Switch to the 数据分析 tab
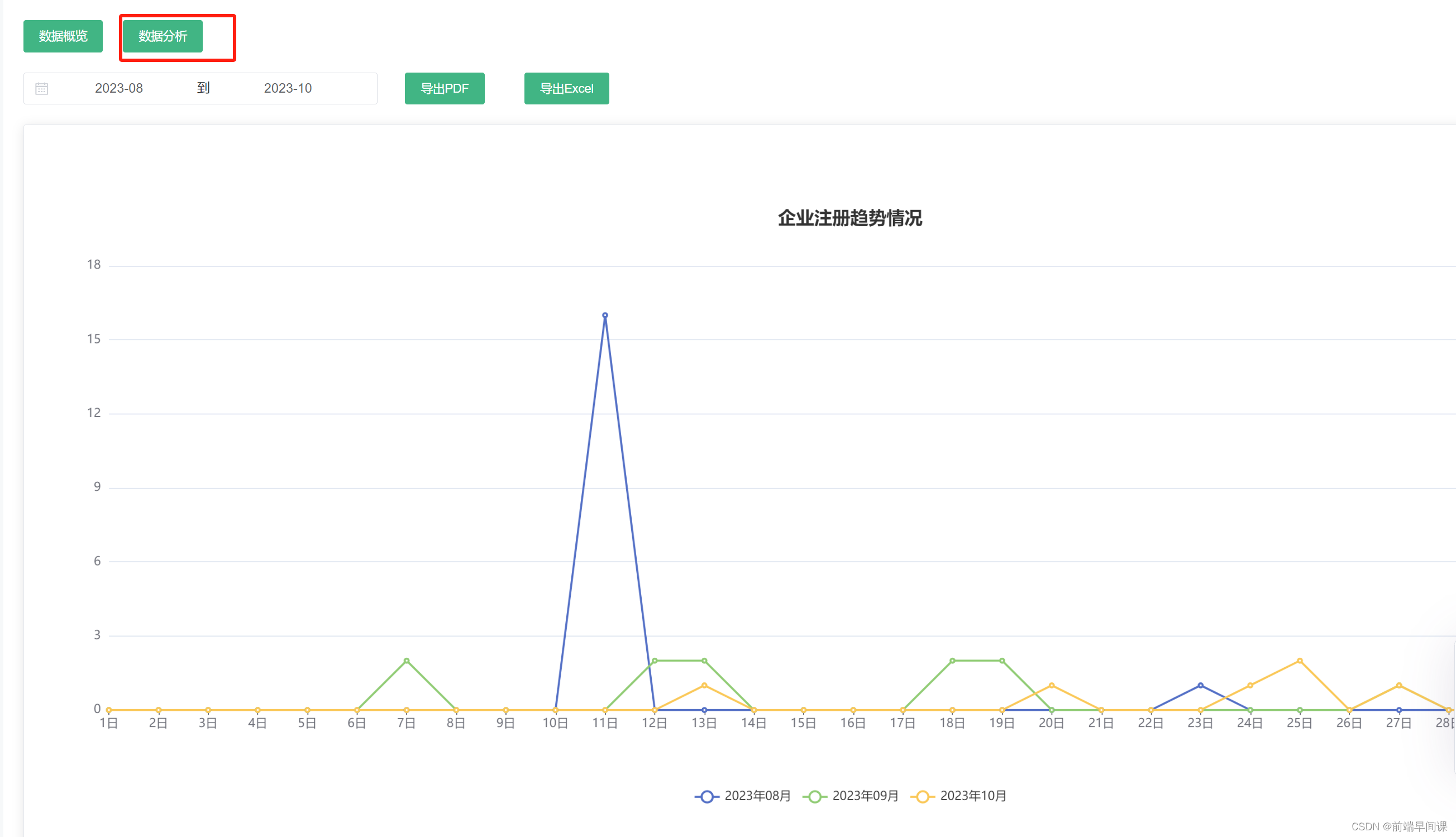The image size is (1456, 837). [x=161, y=36]
